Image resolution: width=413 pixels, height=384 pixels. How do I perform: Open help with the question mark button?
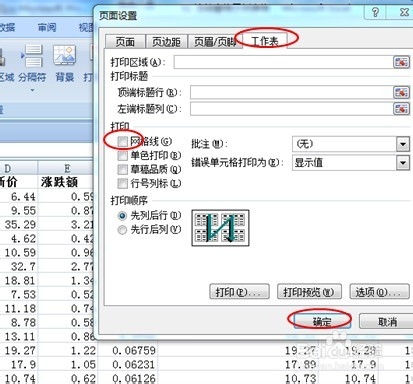point(375,13)
